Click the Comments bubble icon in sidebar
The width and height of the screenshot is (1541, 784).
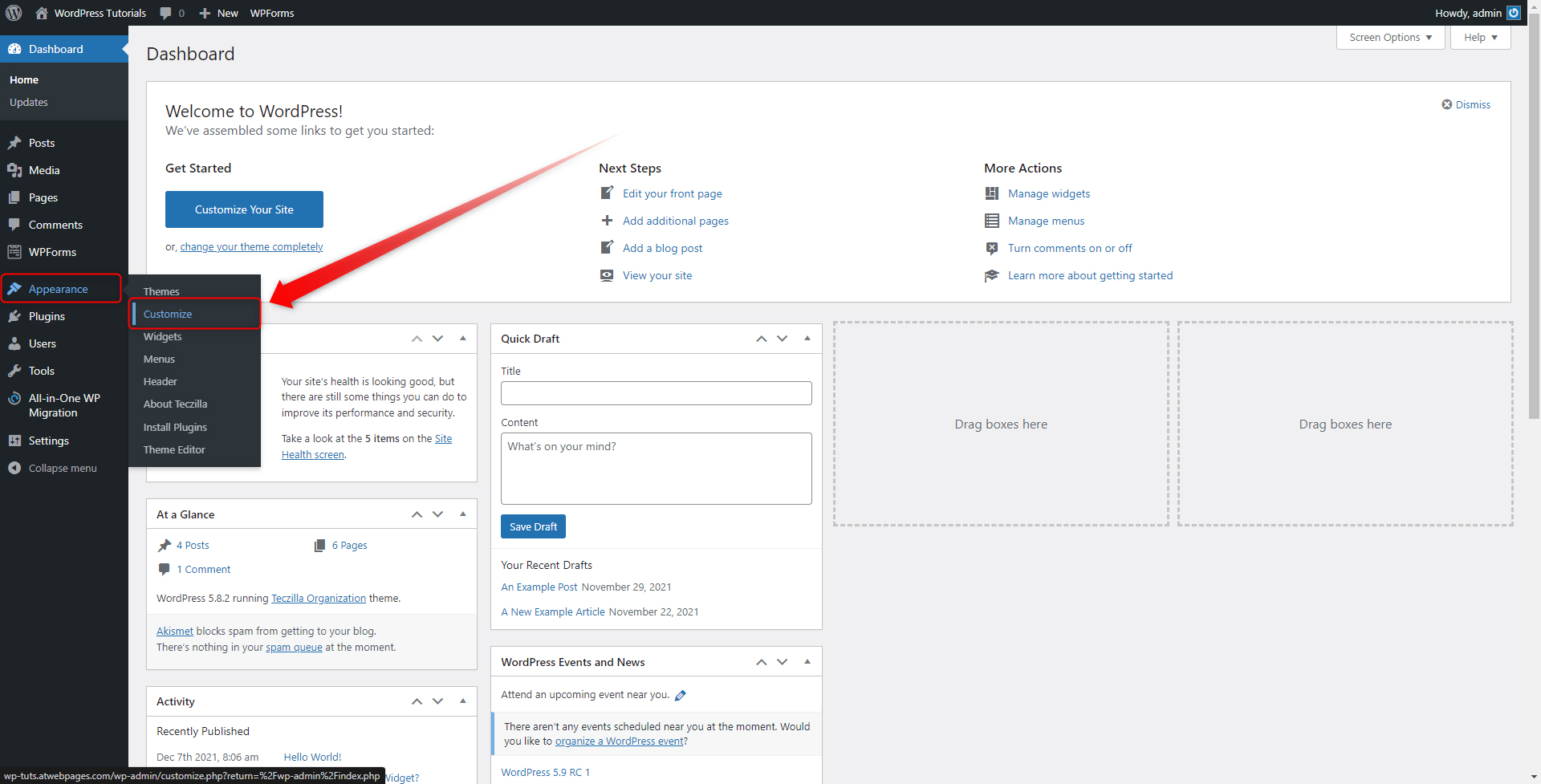pos(14,225)
